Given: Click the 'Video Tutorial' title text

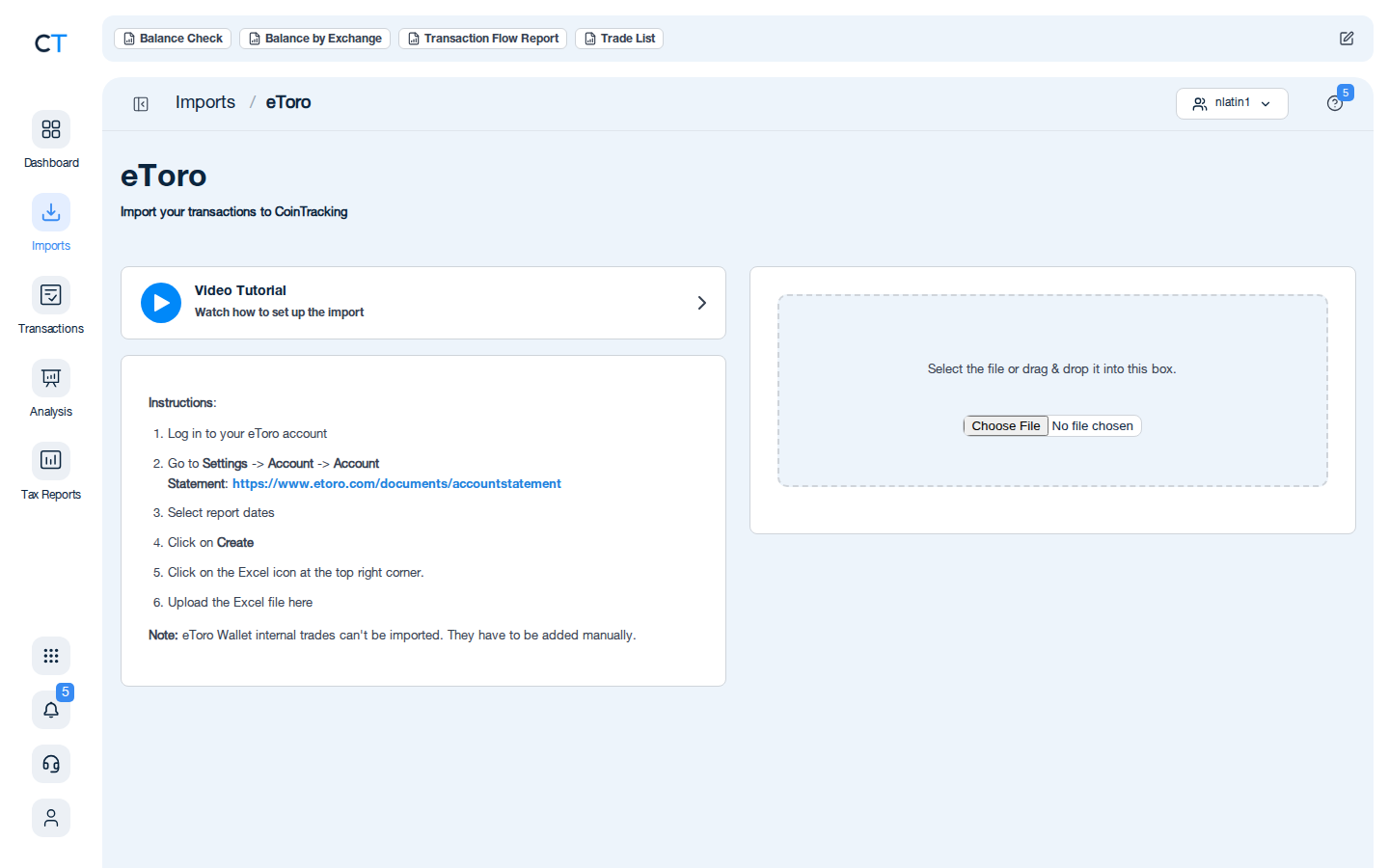Looking at the screenshot, I should click(x=240, y=290).
